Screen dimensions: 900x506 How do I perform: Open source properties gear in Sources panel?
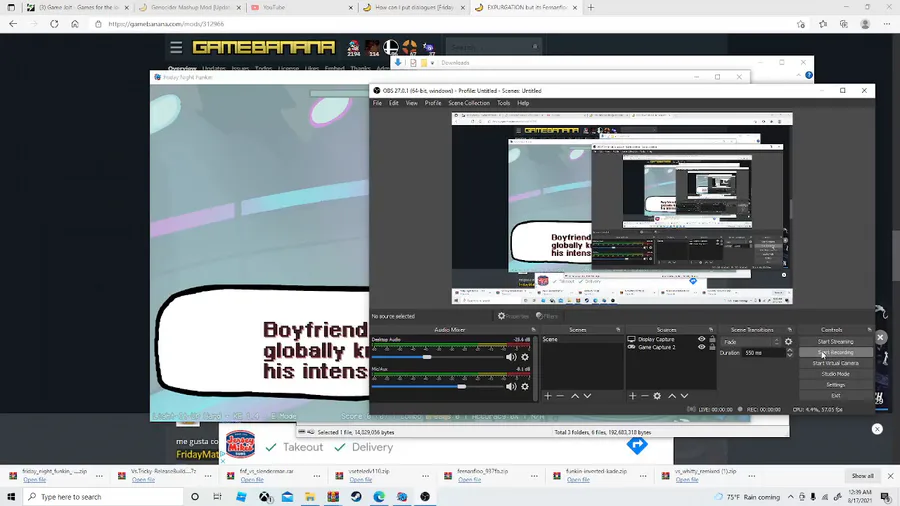[x=657, y=396]
